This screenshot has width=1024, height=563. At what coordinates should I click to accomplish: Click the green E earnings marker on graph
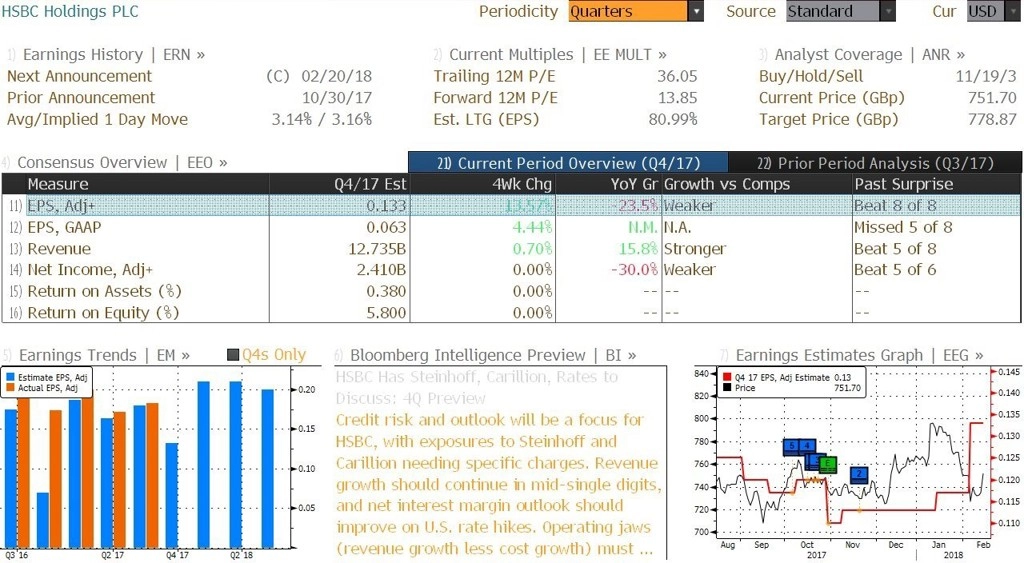point(827,464)
